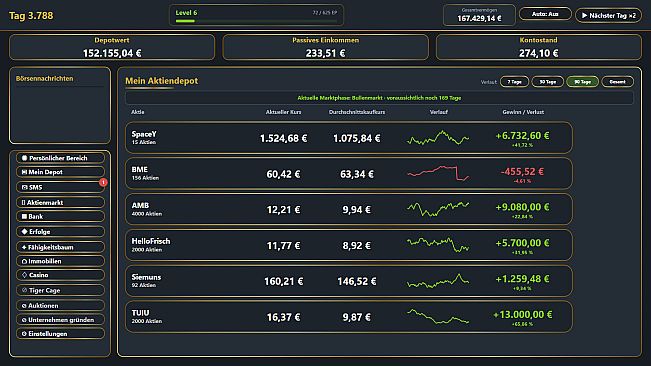Click the HelloFrisch trend sparkline
This screenshot has width=651, height=366.
point(438,245)
